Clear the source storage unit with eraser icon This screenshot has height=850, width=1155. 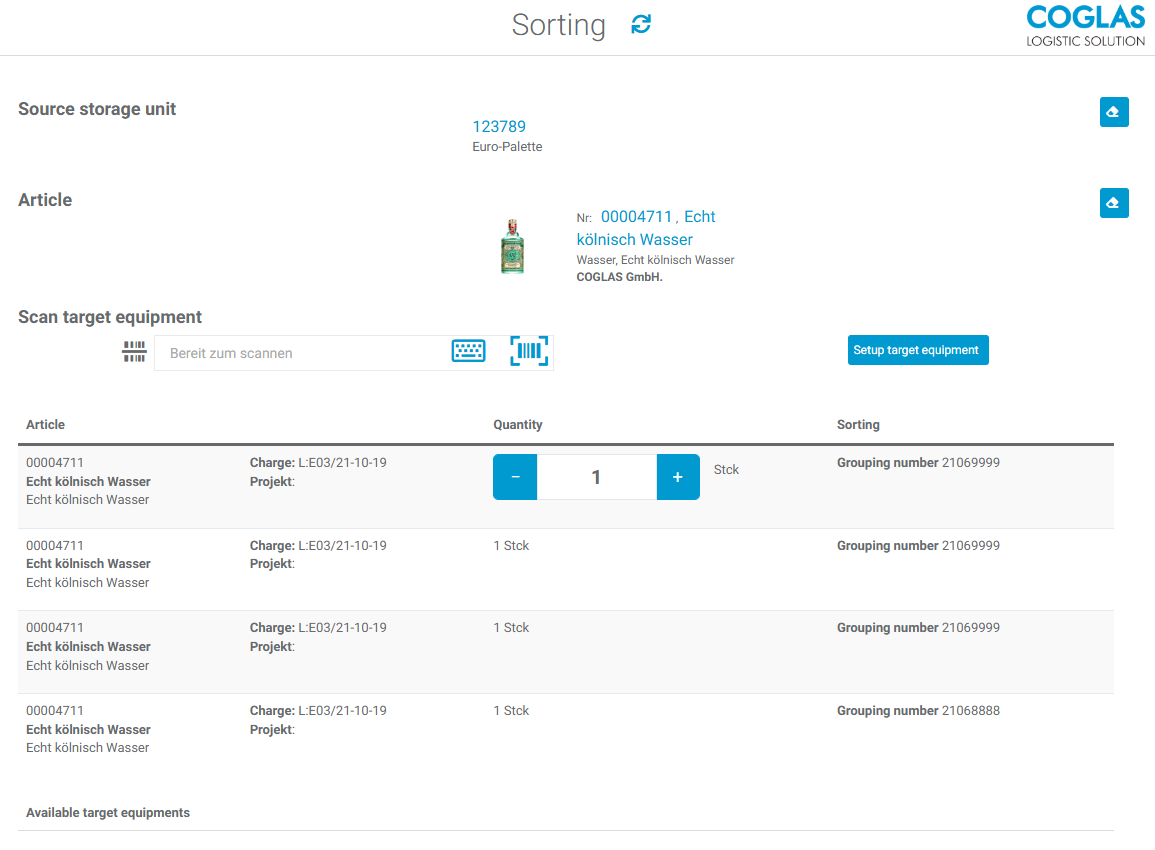(1114, 112)
